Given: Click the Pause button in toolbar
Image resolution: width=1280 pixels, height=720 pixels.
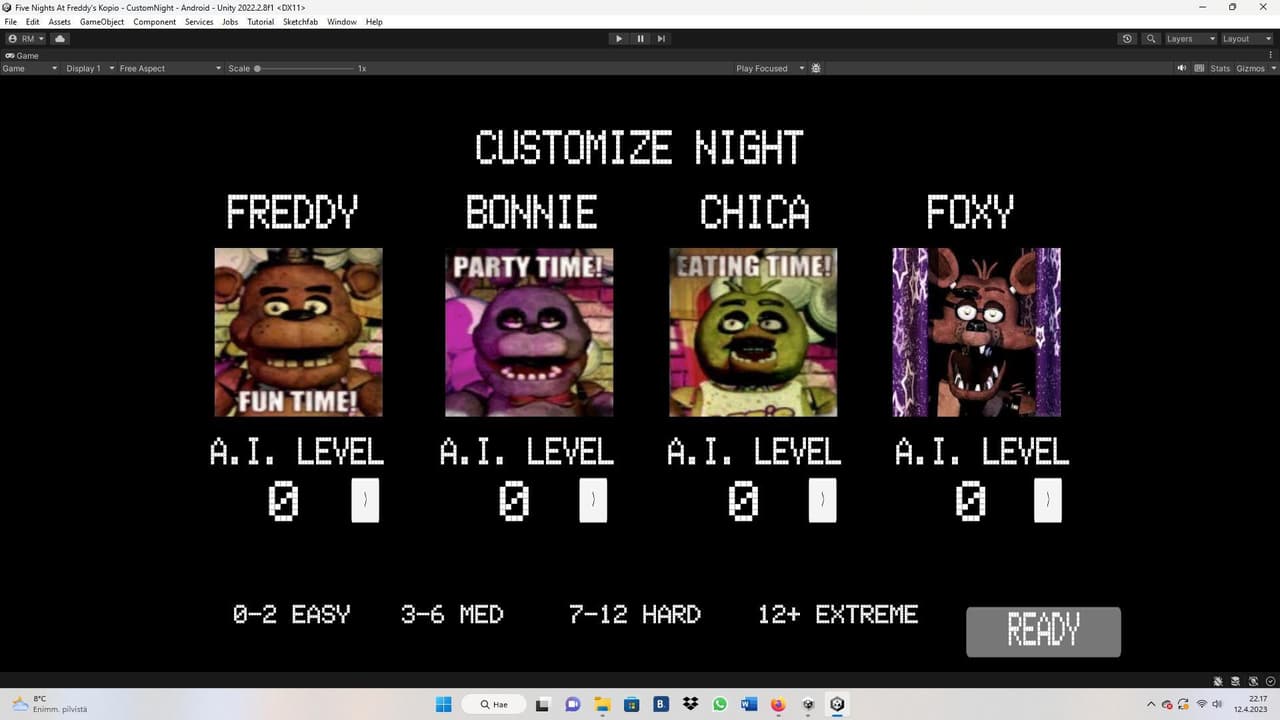Looking at the screenshot, I should click(640, 38).
